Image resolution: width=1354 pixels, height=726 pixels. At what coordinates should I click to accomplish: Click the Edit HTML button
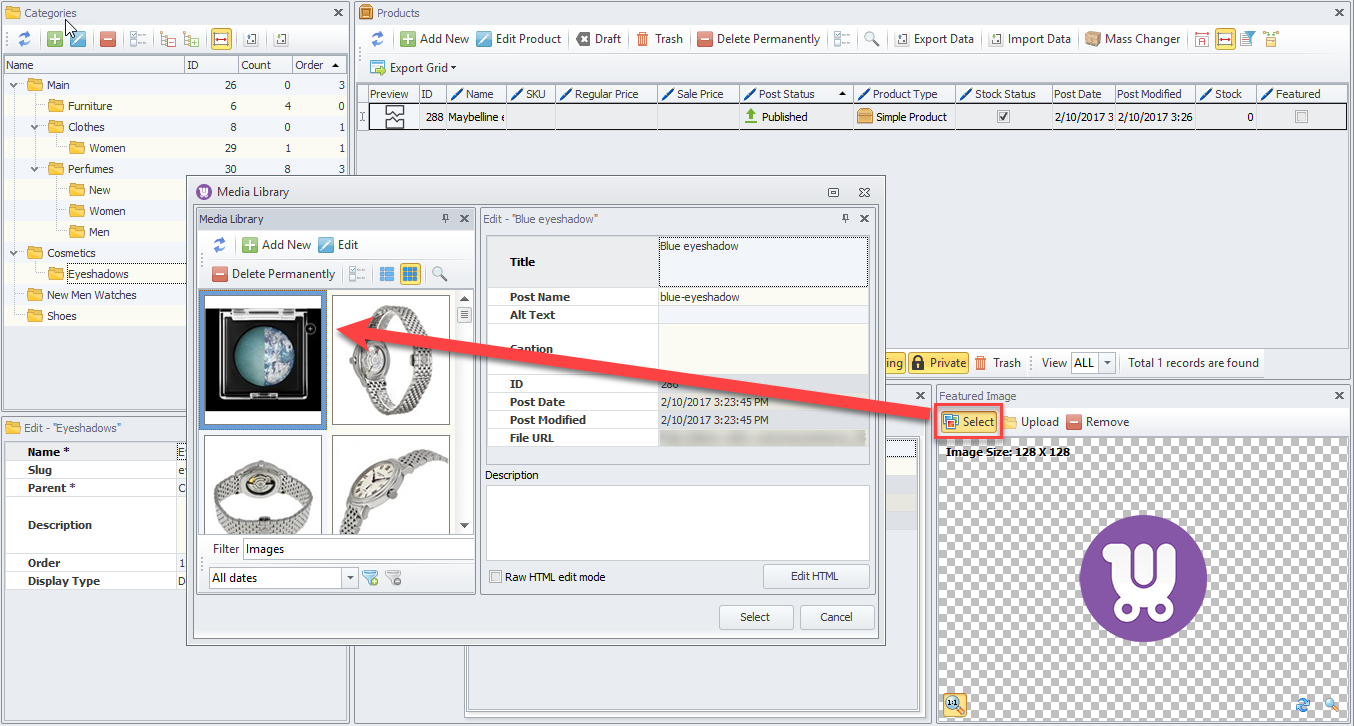pyautogui.click(x=815, y=576)
